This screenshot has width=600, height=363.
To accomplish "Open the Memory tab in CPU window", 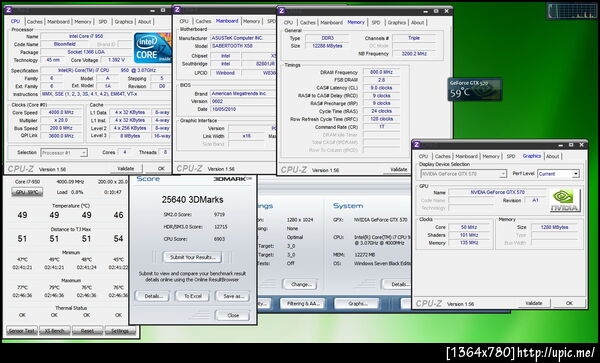I will [83, 22].
